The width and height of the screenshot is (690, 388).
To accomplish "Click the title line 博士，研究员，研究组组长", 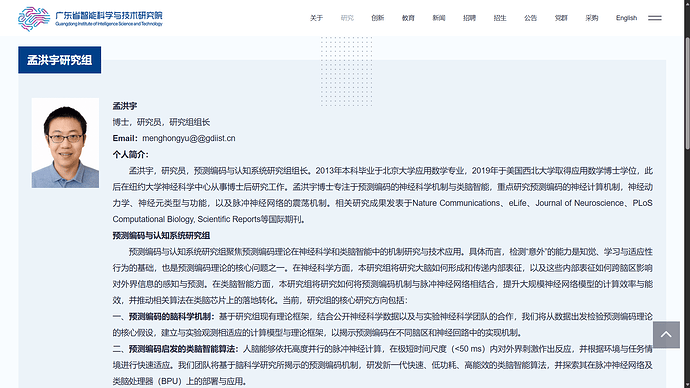I will coord(161,122).
